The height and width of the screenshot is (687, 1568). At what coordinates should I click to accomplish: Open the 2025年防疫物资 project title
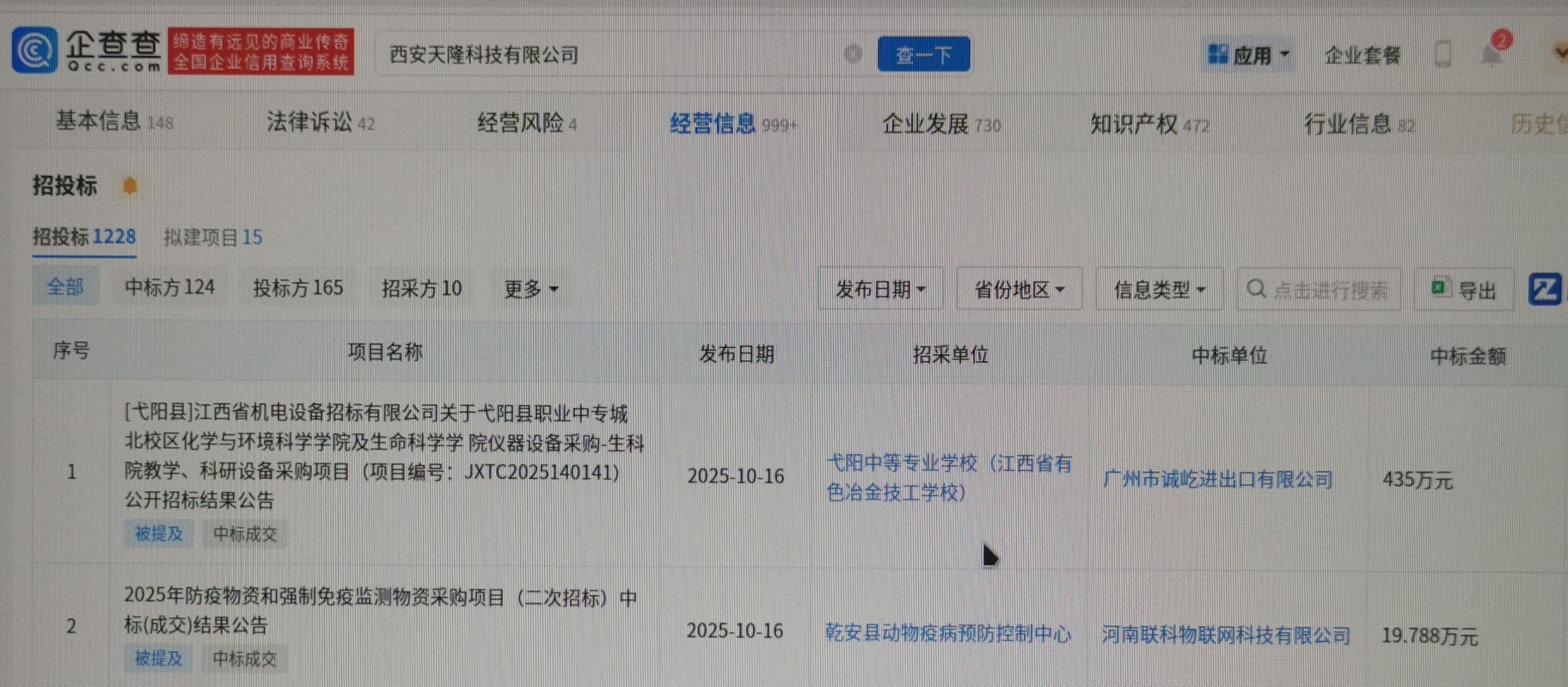pyautogui.click(x=380, y=610)
